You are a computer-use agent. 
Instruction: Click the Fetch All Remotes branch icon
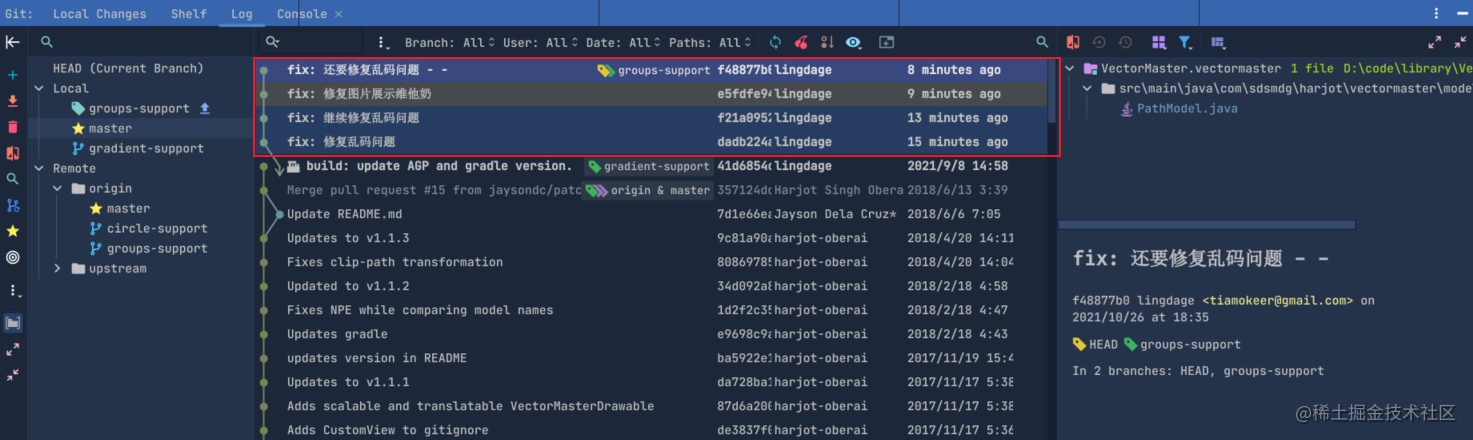pyautogui.click(x=12, y=205)
